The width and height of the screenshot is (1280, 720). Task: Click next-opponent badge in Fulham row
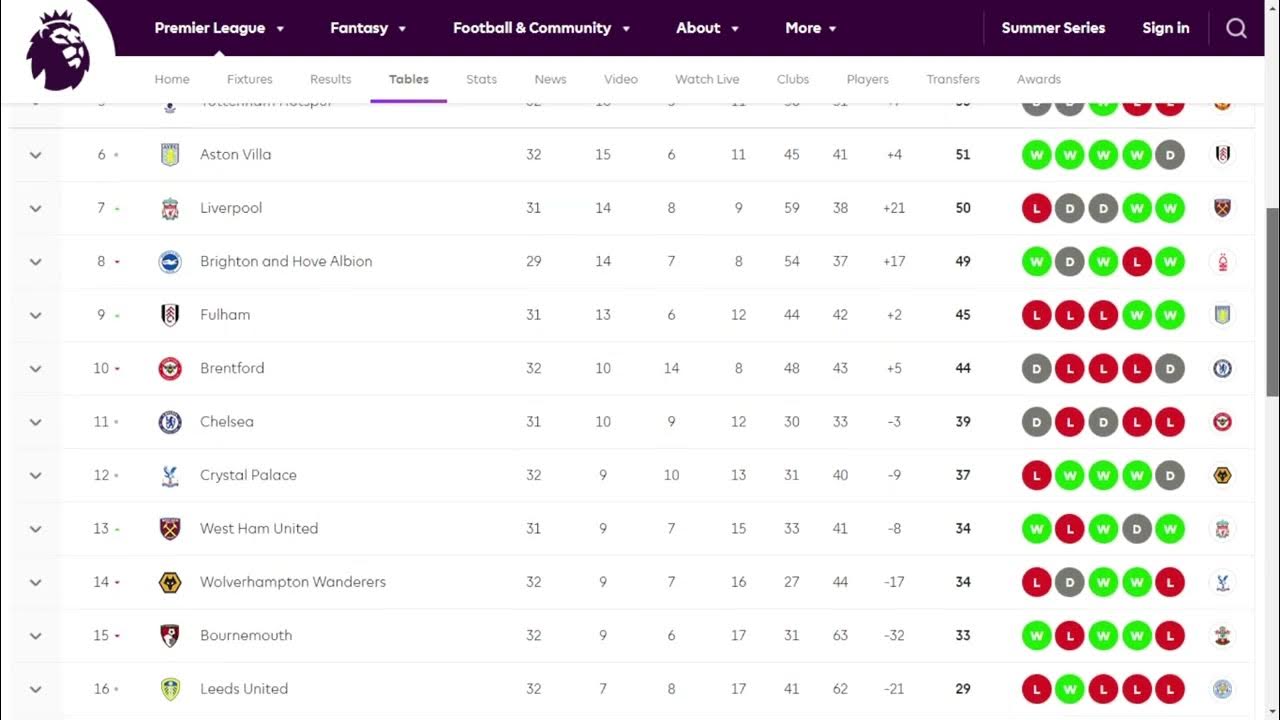[1222, 315]
